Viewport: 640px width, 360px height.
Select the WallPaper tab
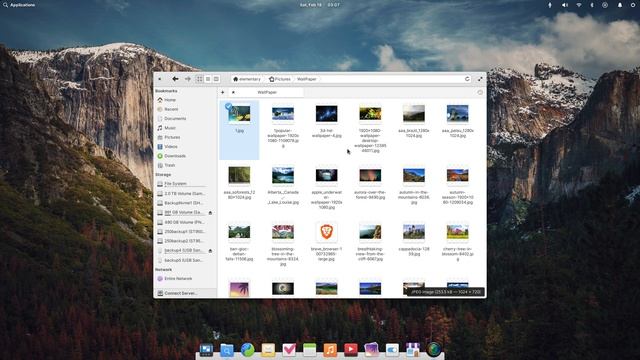(x=267, y=93)
